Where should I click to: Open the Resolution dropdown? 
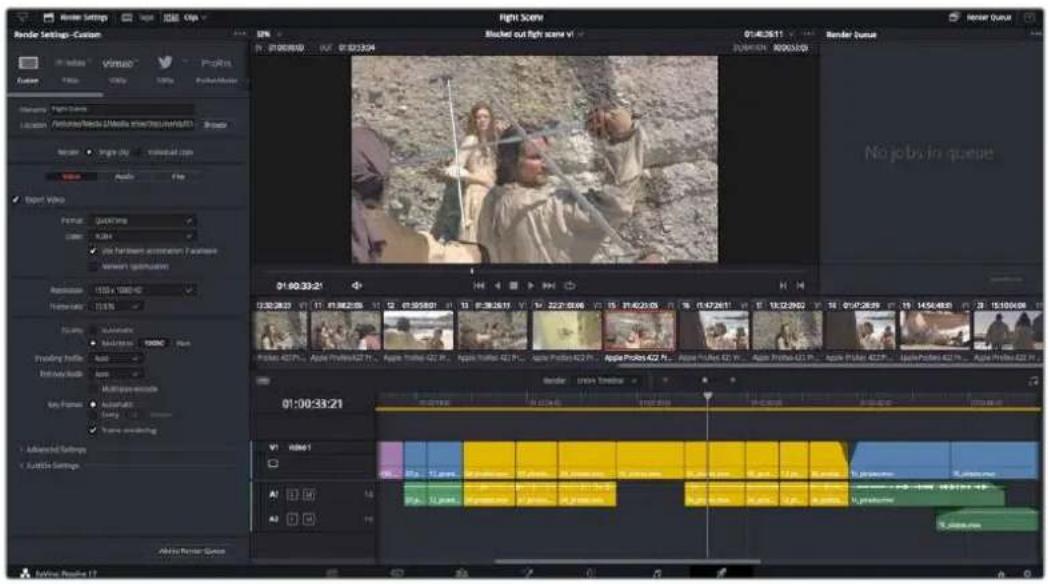point(142,290)
